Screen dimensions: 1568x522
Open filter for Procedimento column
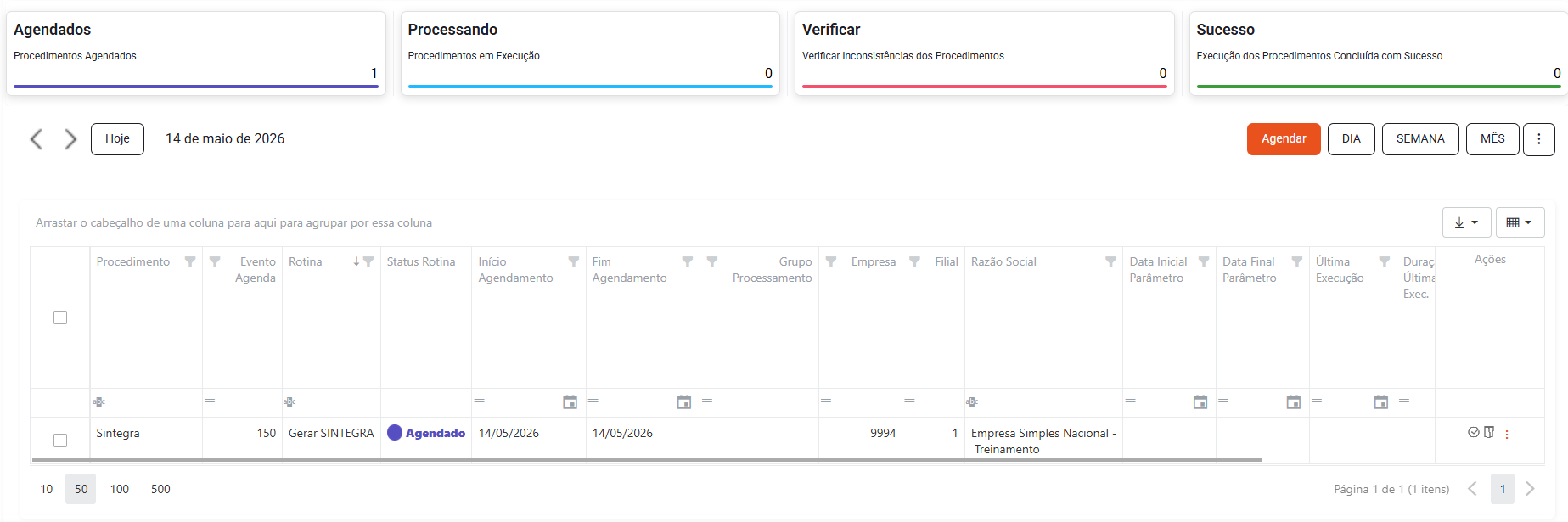[x=190, y=261]
